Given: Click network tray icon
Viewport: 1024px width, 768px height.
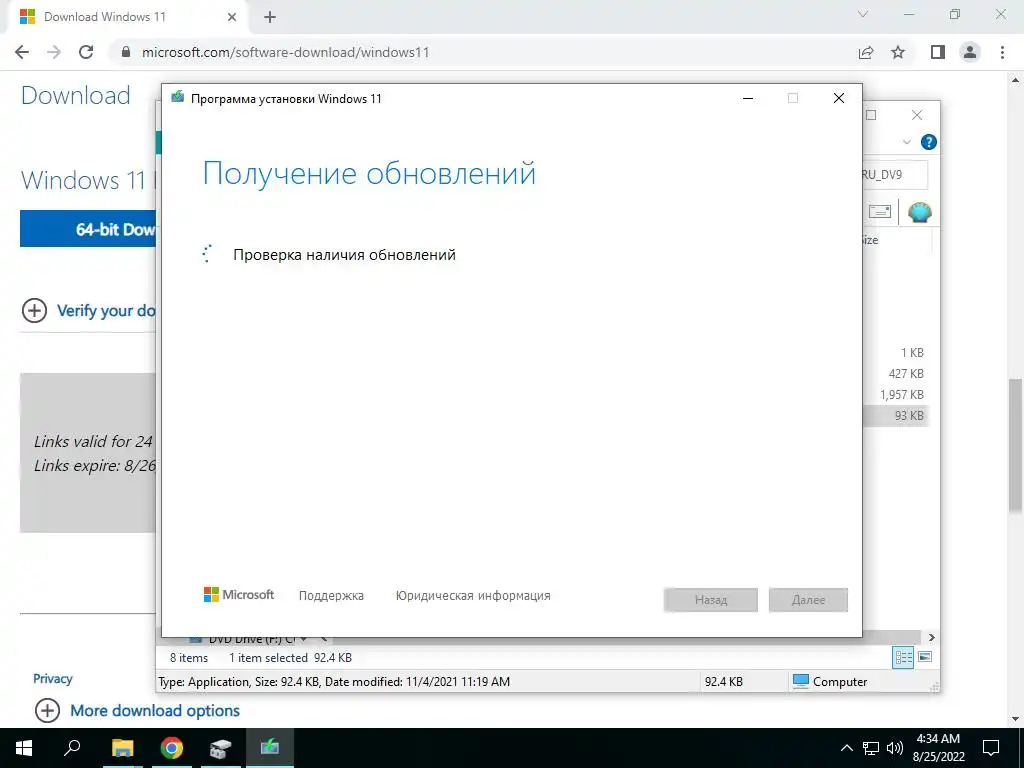Looking at the screenshot, I should (x=871, y=748).
